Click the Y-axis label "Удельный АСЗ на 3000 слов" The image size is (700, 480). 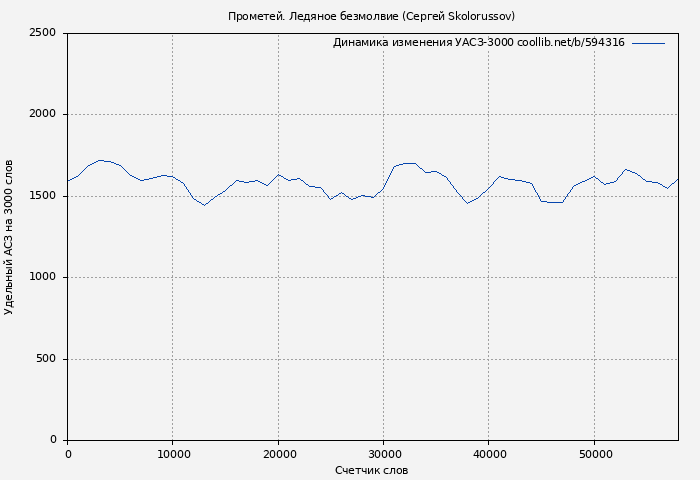[x=10, y=237]
